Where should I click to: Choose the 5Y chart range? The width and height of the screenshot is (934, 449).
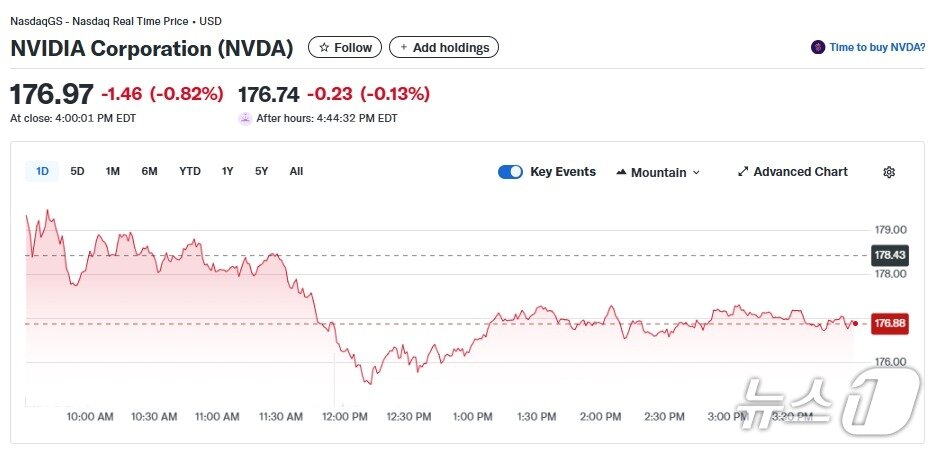pos(261,171)
